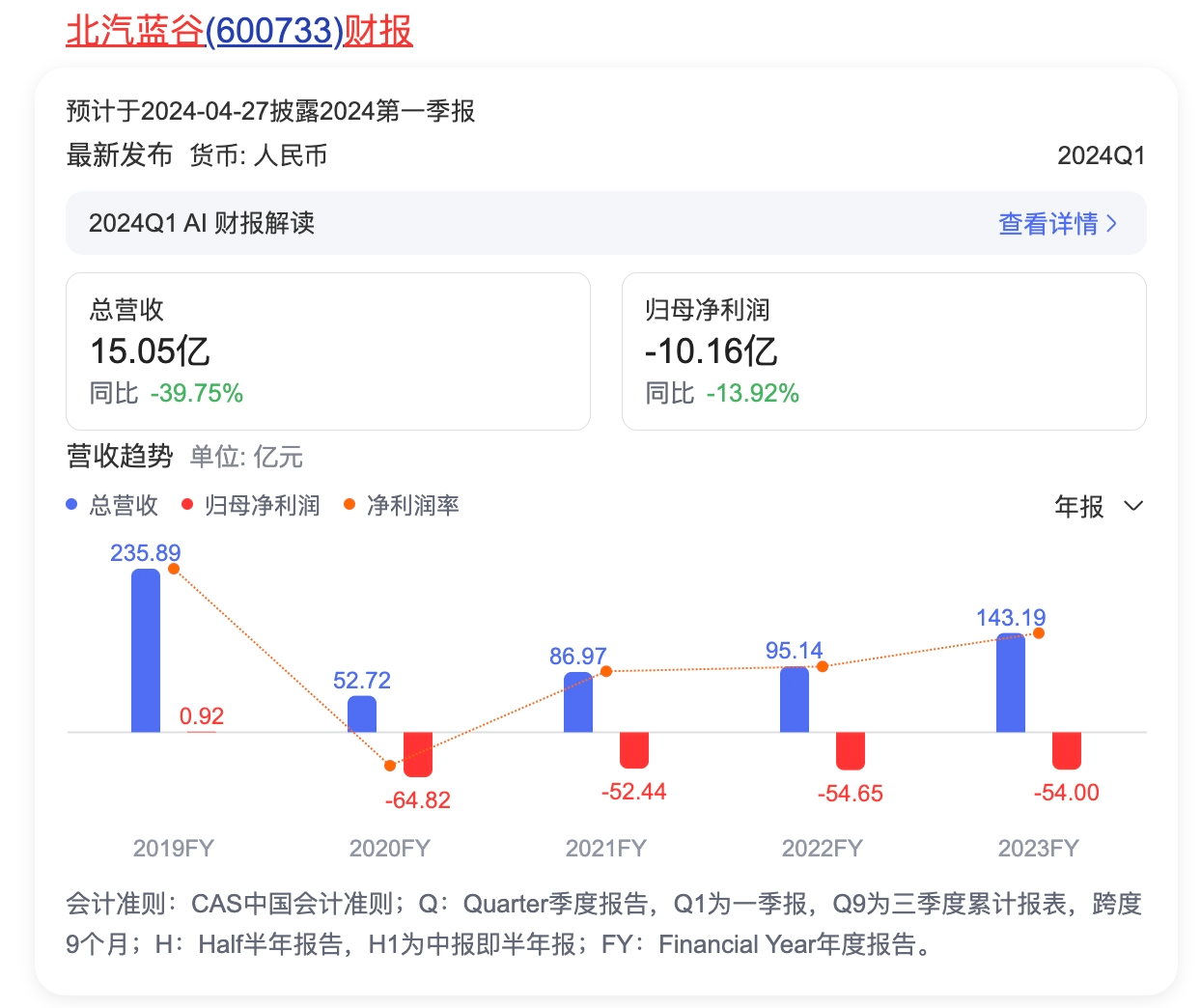Click the value label 52.72
The height and width of the screenshot is (1008, 1201).
362,681
